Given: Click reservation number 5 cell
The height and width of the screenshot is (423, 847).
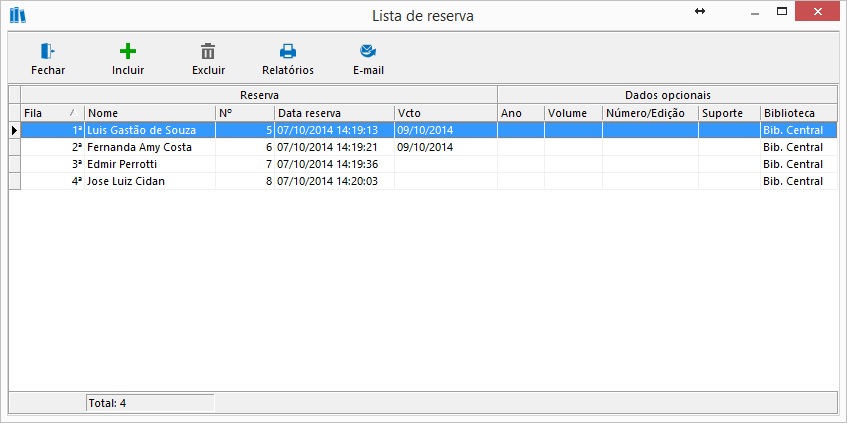Looking at the screenshot, I should pos(245,130).
